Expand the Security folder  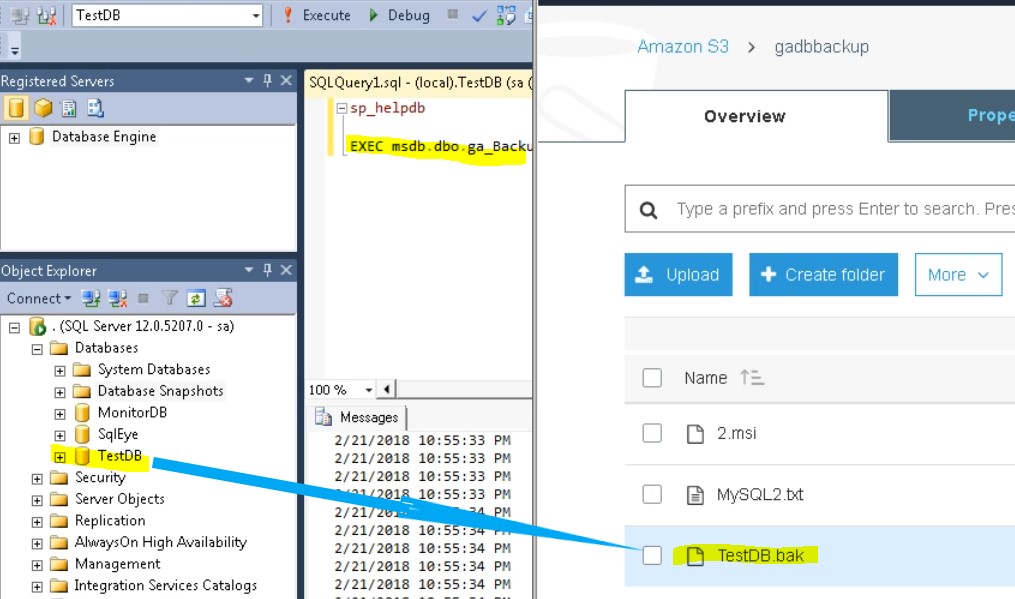(37, 479)
